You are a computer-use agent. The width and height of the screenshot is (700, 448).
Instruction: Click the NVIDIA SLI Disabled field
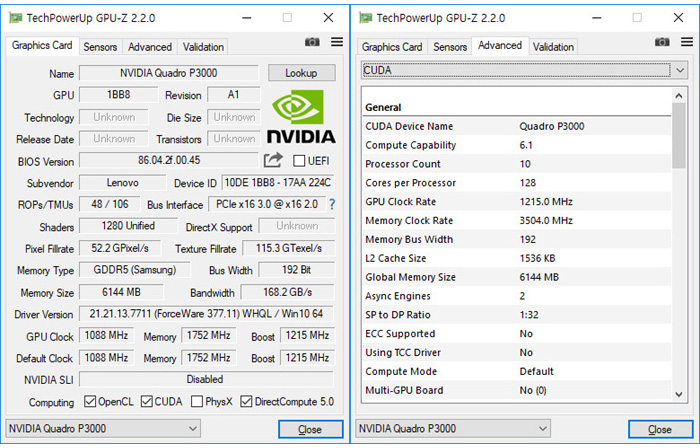(x=206, y=379)
